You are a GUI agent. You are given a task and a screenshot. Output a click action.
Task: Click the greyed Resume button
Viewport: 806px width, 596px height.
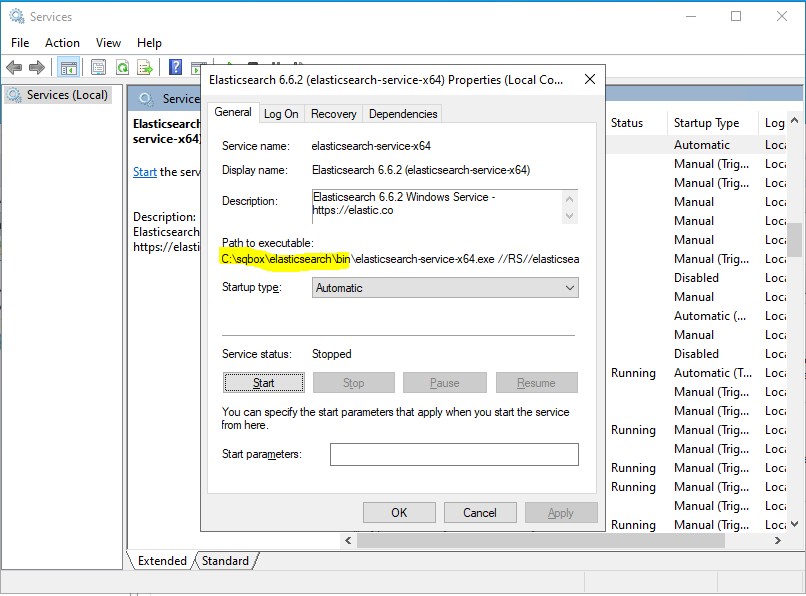[536, 383]
